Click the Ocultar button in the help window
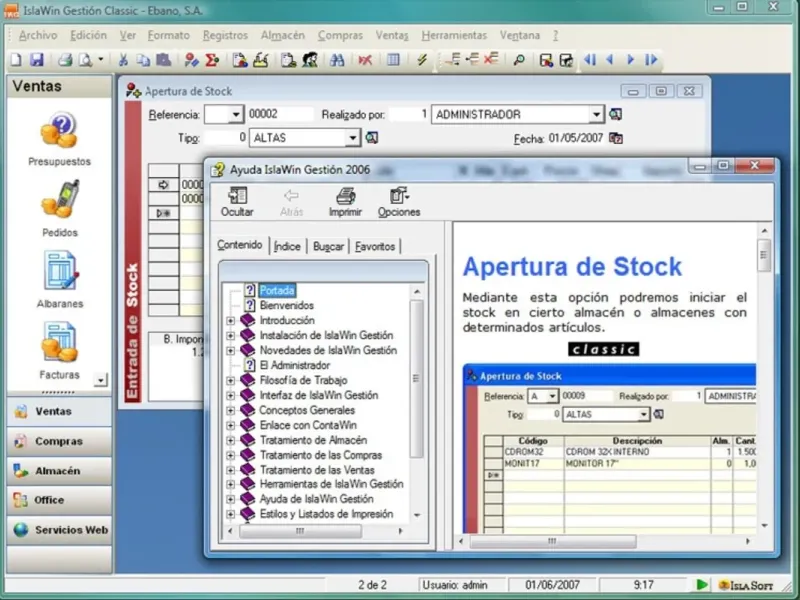 pyautogui.click(x=237, y=202)
